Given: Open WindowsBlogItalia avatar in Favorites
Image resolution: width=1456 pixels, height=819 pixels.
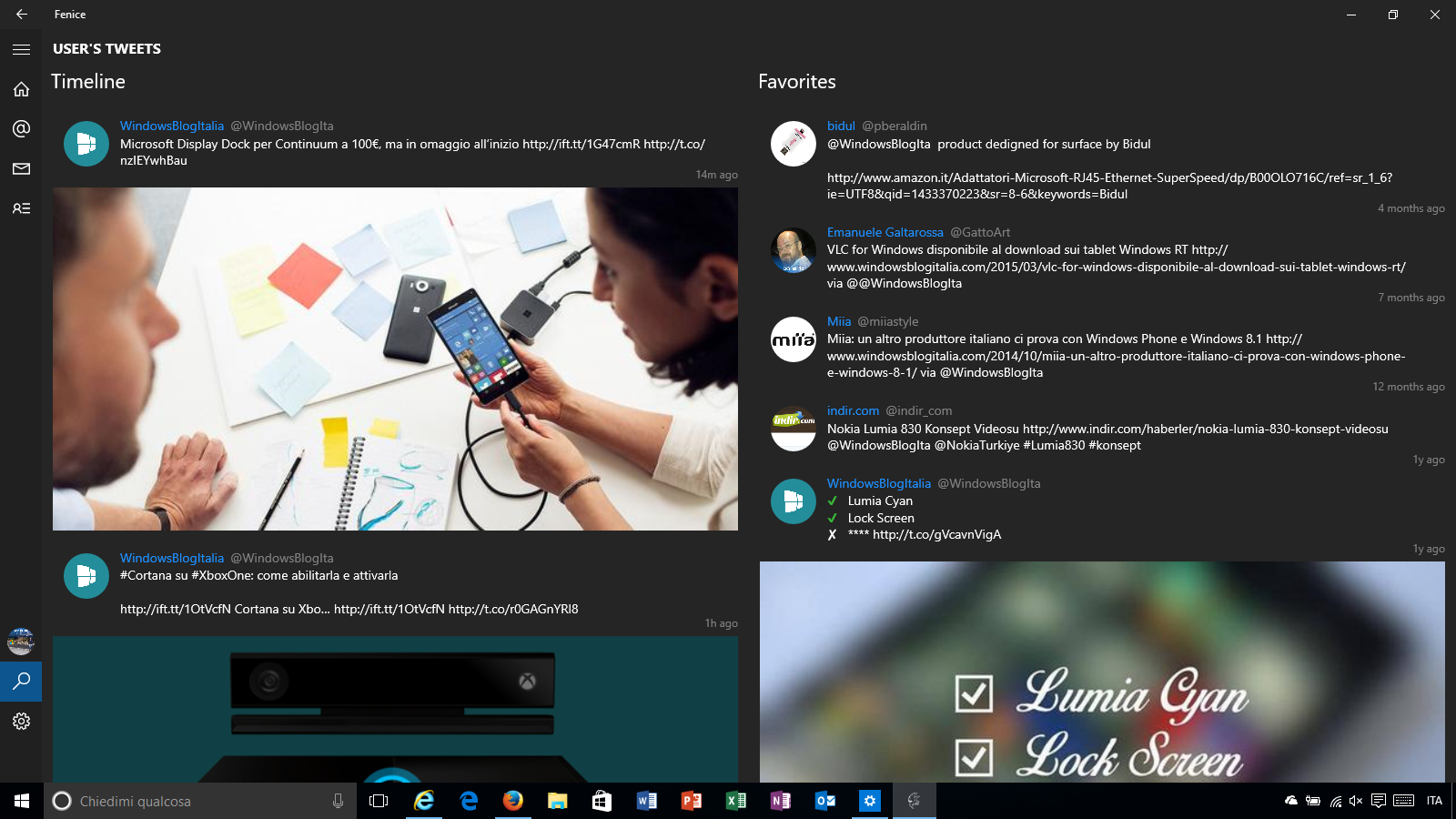Looking at the screenshot, I should tap(794, 501).
